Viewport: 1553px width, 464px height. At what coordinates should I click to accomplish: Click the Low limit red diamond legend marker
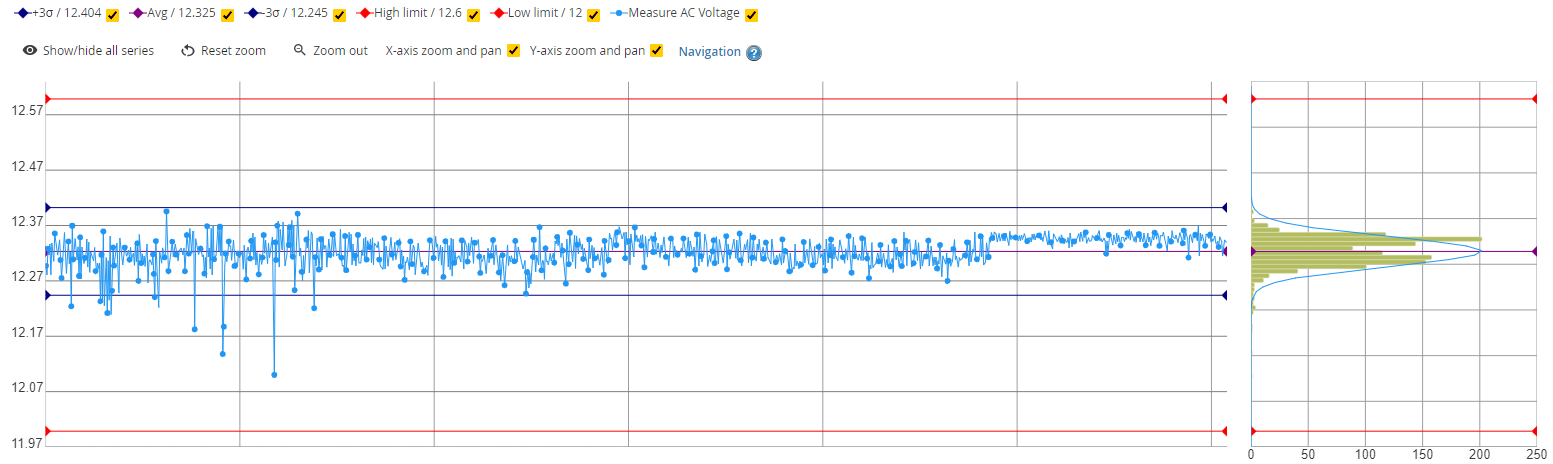(x=498, y=14)
